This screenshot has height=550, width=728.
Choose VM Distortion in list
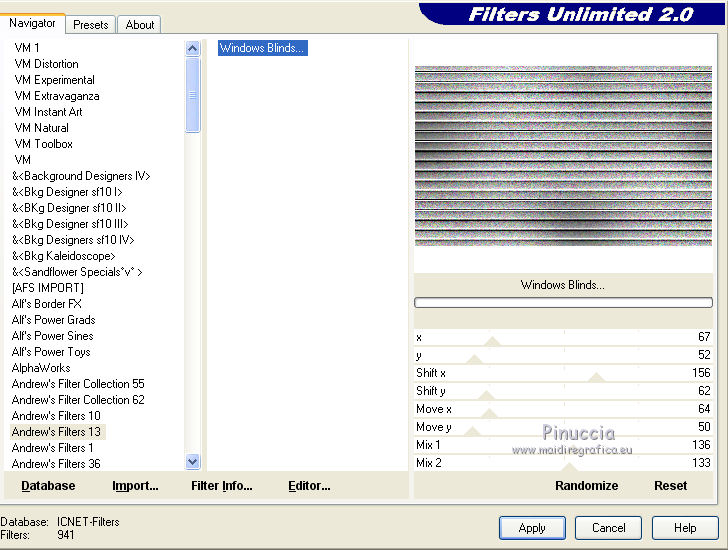[46, 64]
